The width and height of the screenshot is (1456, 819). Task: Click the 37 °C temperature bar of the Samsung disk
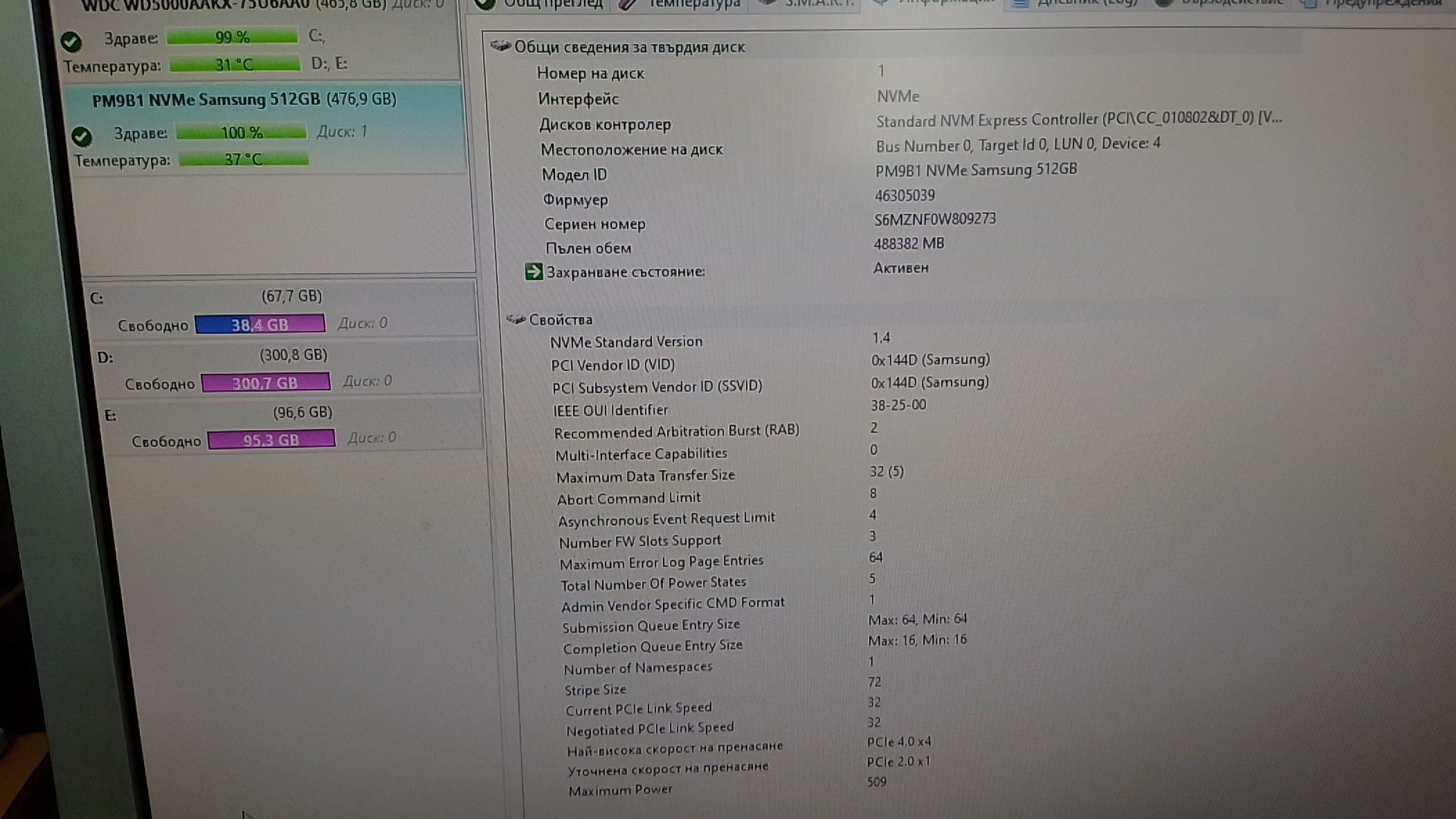(x=243, y=159)
